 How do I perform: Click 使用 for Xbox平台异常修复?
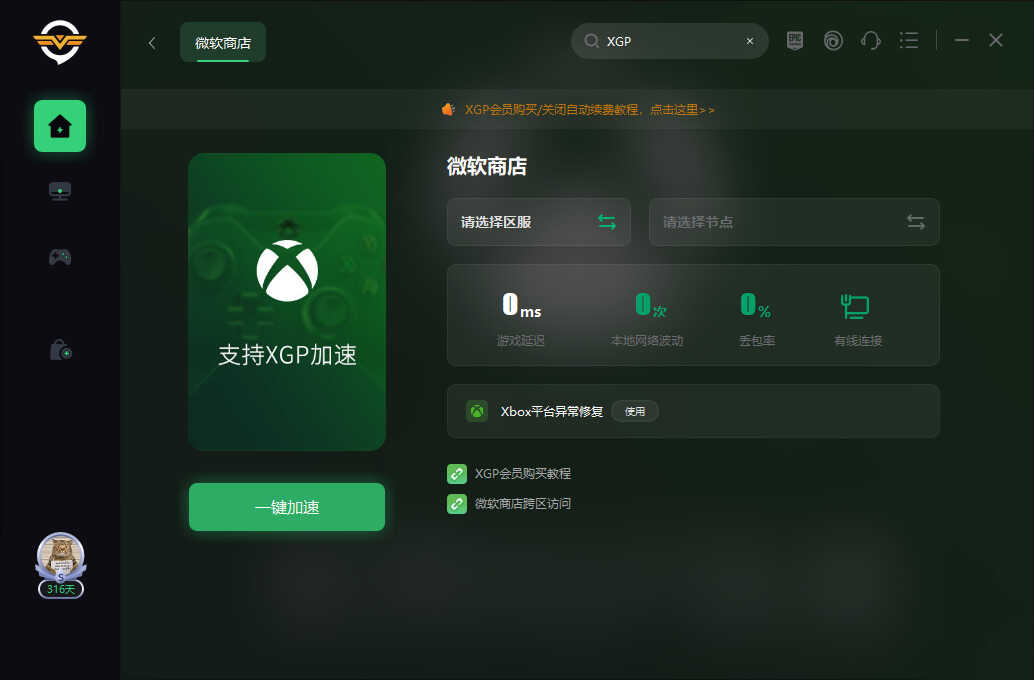tap(635, 412)
